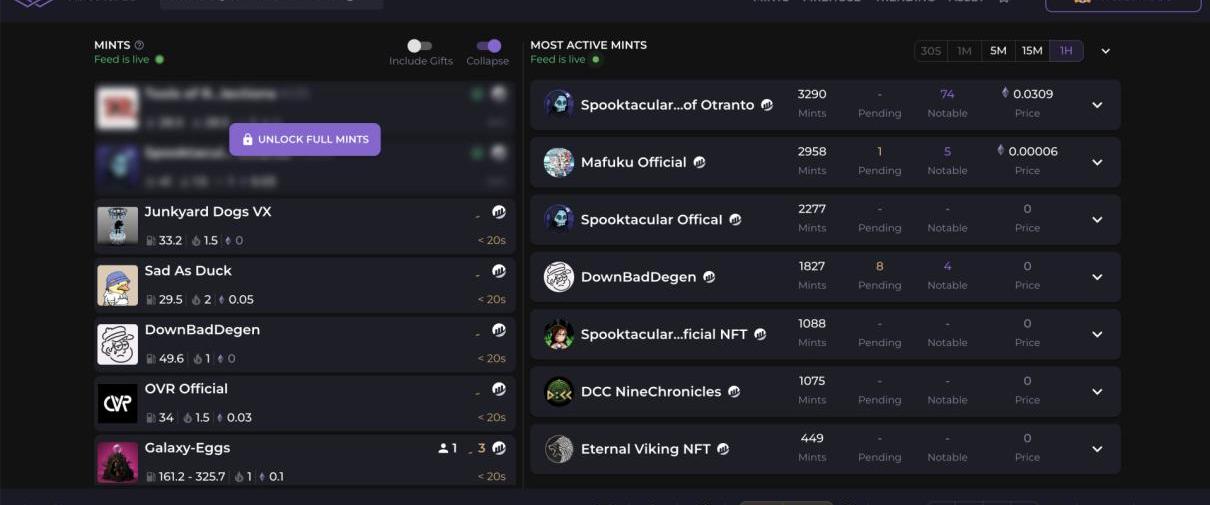The width and height of the screenshot is (1210, 505).
Task: Open dropdown chevron next to 1H
Action: (x=1106, y=51)
